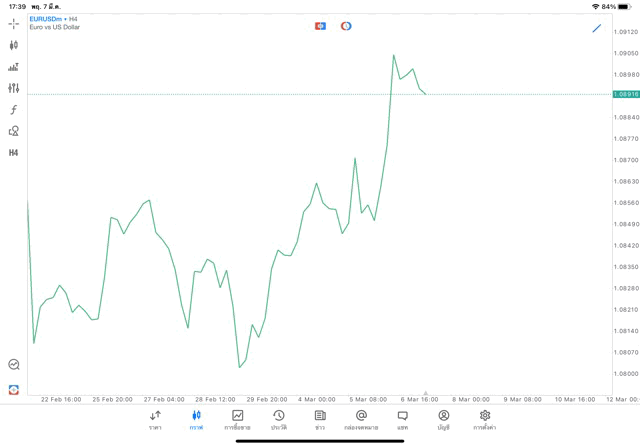Open chart settings sliders icon
The height and width of the screenshot is (447, 640).
13,88
